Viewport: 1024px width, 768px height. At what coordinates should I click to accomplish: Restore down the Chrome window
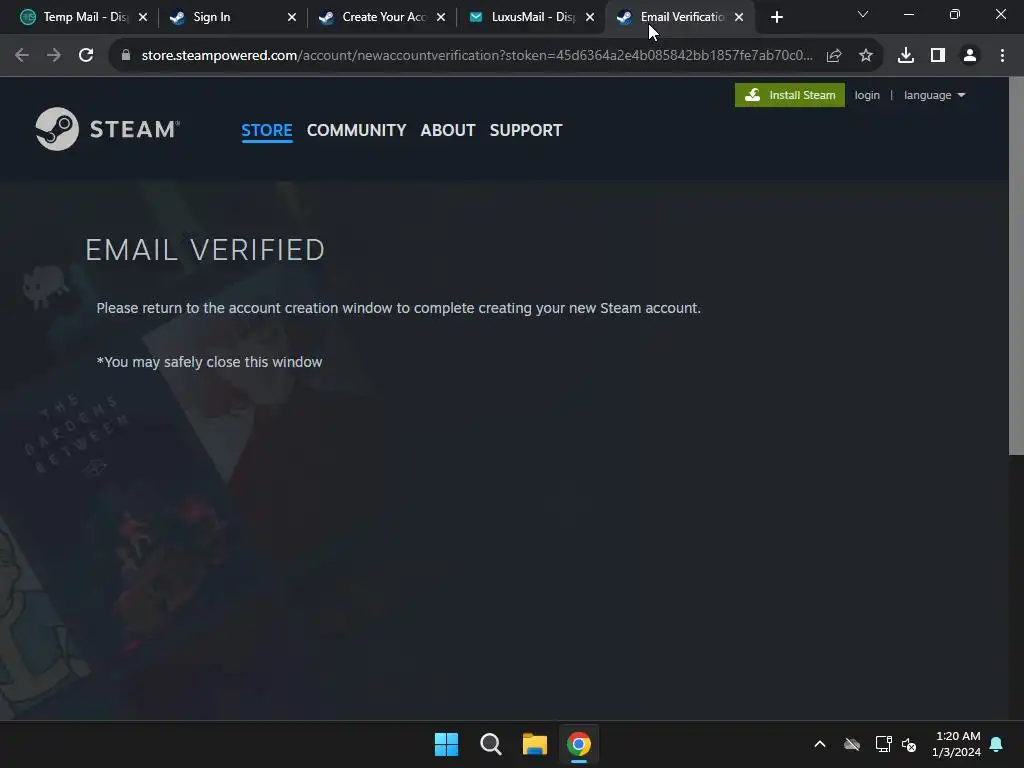(954, 14)
